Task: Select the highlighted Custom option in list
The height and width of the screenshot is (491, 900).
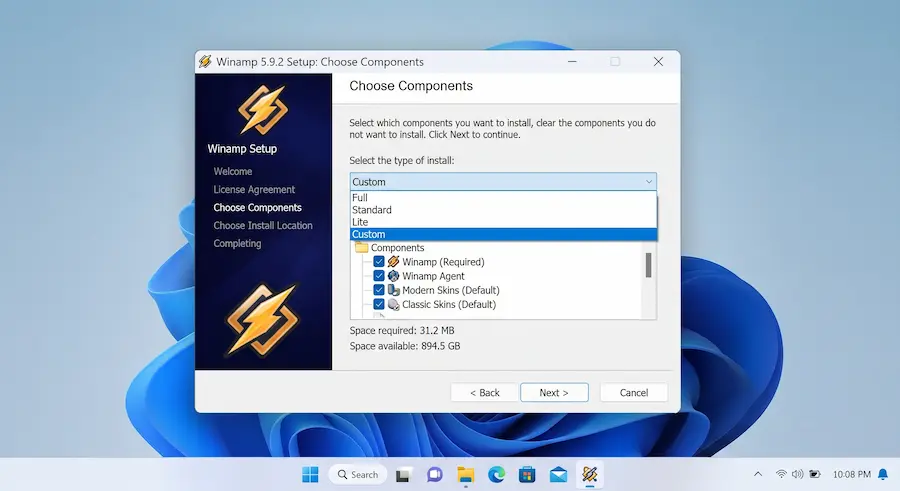Action: pos(503,234)
